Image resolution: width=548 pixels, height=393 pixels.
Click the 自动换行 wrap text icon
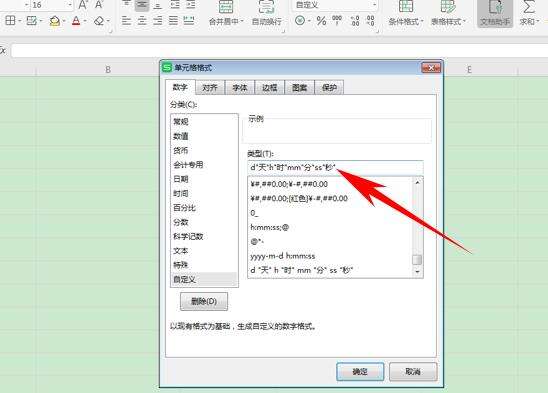point(267,7)
